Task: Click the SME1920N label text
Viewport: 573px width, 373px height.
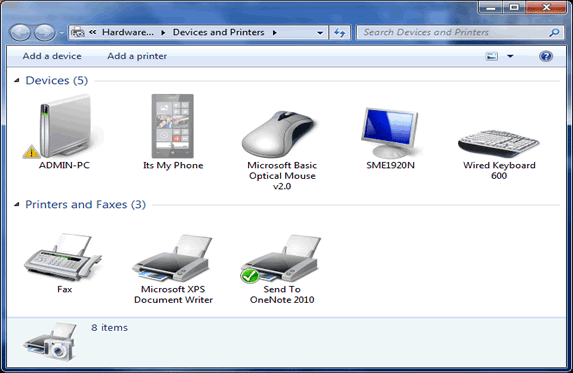Action: [x=390, y=165]
